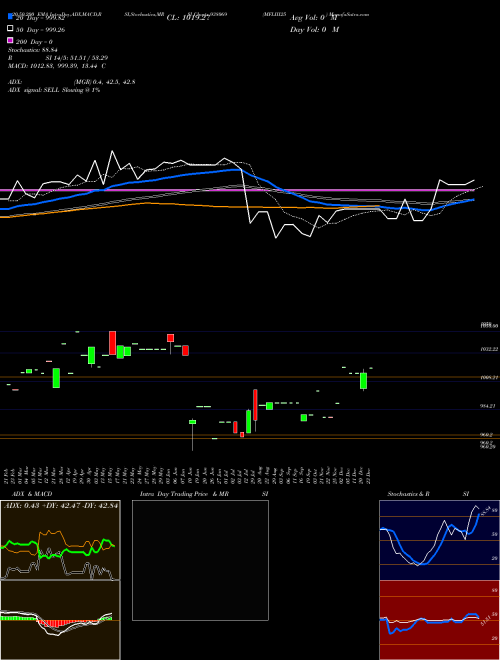Click the blue 20 Day legend swatch
Image resolution: width=500 pixels, height=660 pixels.
coord(10,16)
